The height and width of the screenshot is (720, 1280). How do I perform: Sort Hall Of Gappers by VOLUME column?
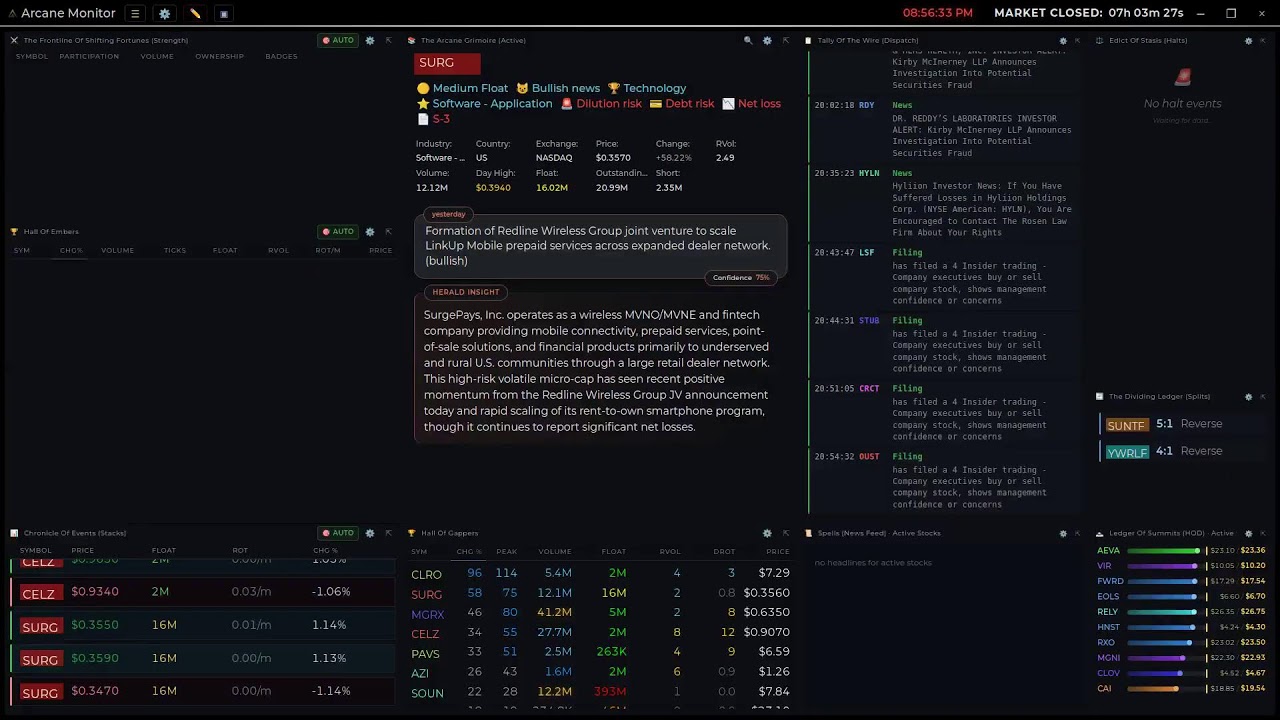[x=555, y=551]
